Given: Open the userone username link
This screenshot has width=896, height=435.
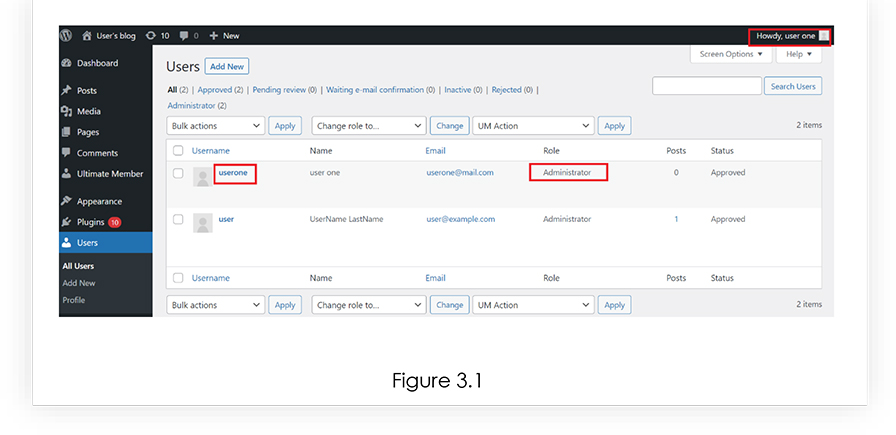Looking at the screenshot, I should [233, 172].
